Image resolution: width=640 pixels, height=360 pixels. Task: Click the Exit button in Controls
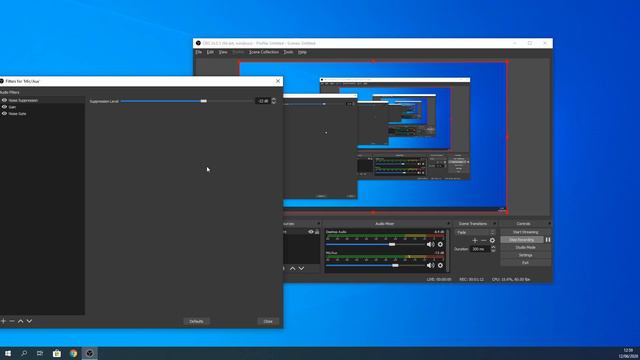pos(526,263)
